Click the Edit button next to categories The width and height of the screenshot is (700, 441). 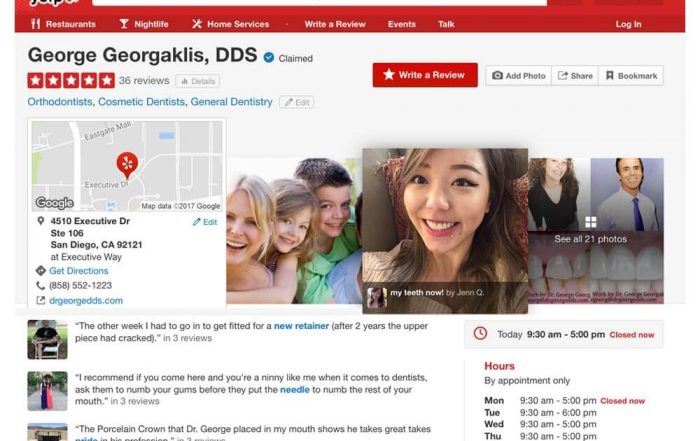click(296, 102)
